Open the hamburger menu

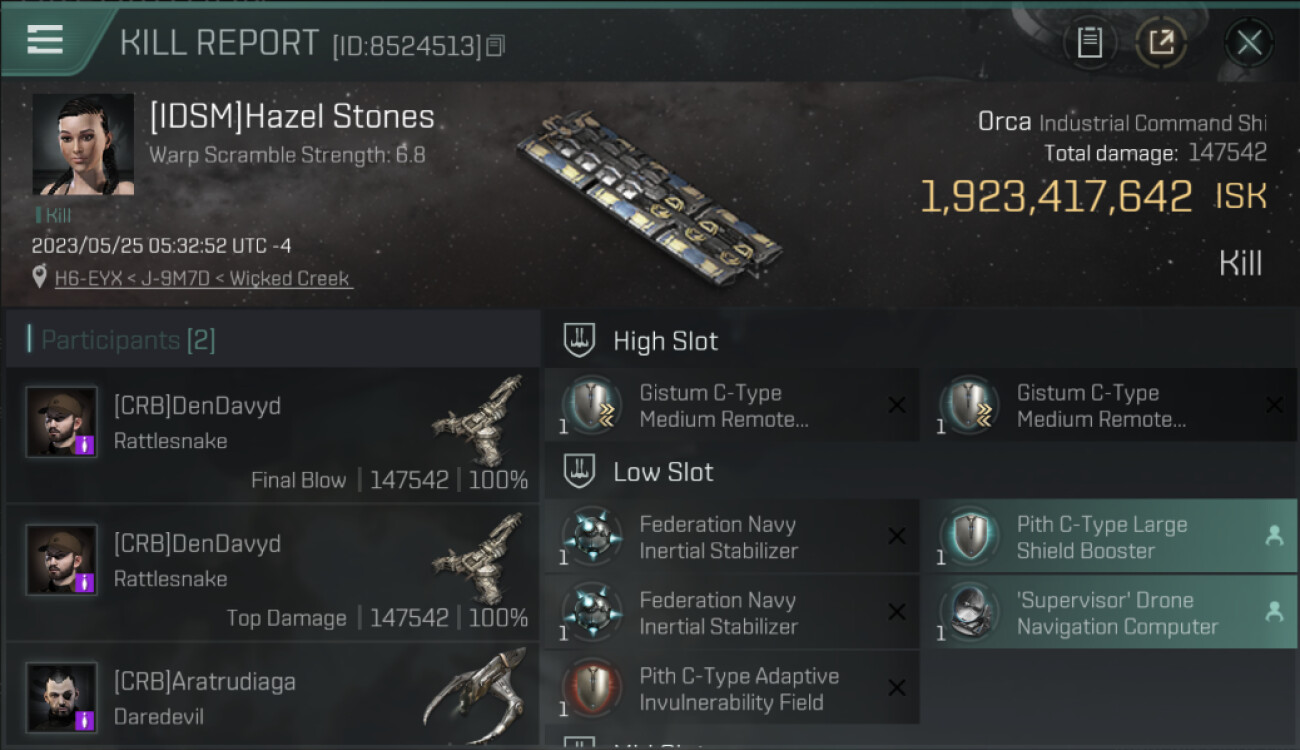tap(45, 40)
